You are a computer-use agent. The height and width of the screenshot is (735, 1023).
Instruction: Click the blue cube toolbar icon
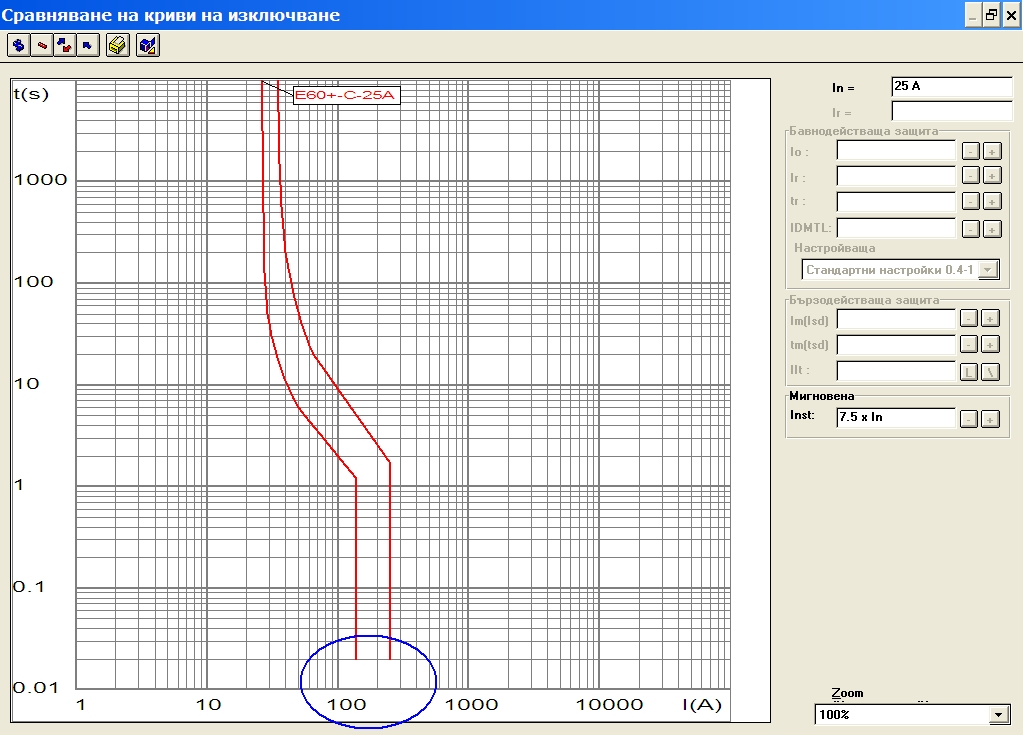click(147, 45)
